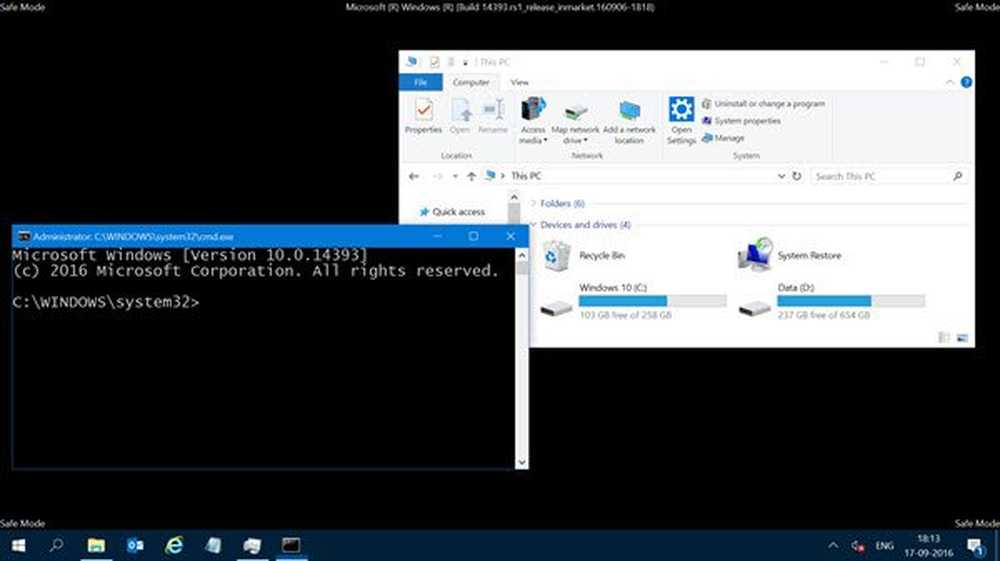
Task: Switch Explorer to large icons view
Action: (x=962, y=338)
